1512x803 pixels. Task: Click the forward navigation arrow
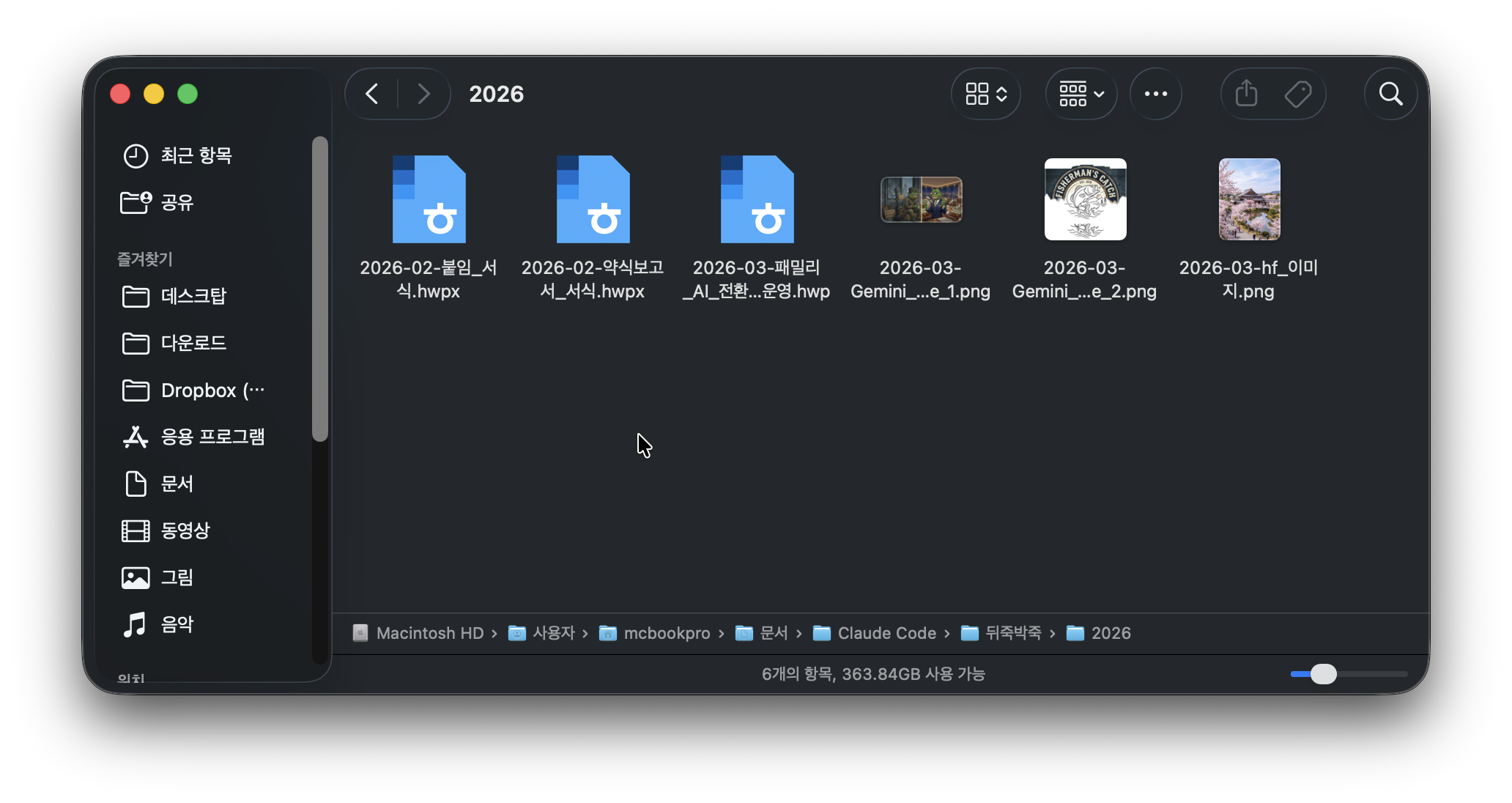click(x=423, y=94)
